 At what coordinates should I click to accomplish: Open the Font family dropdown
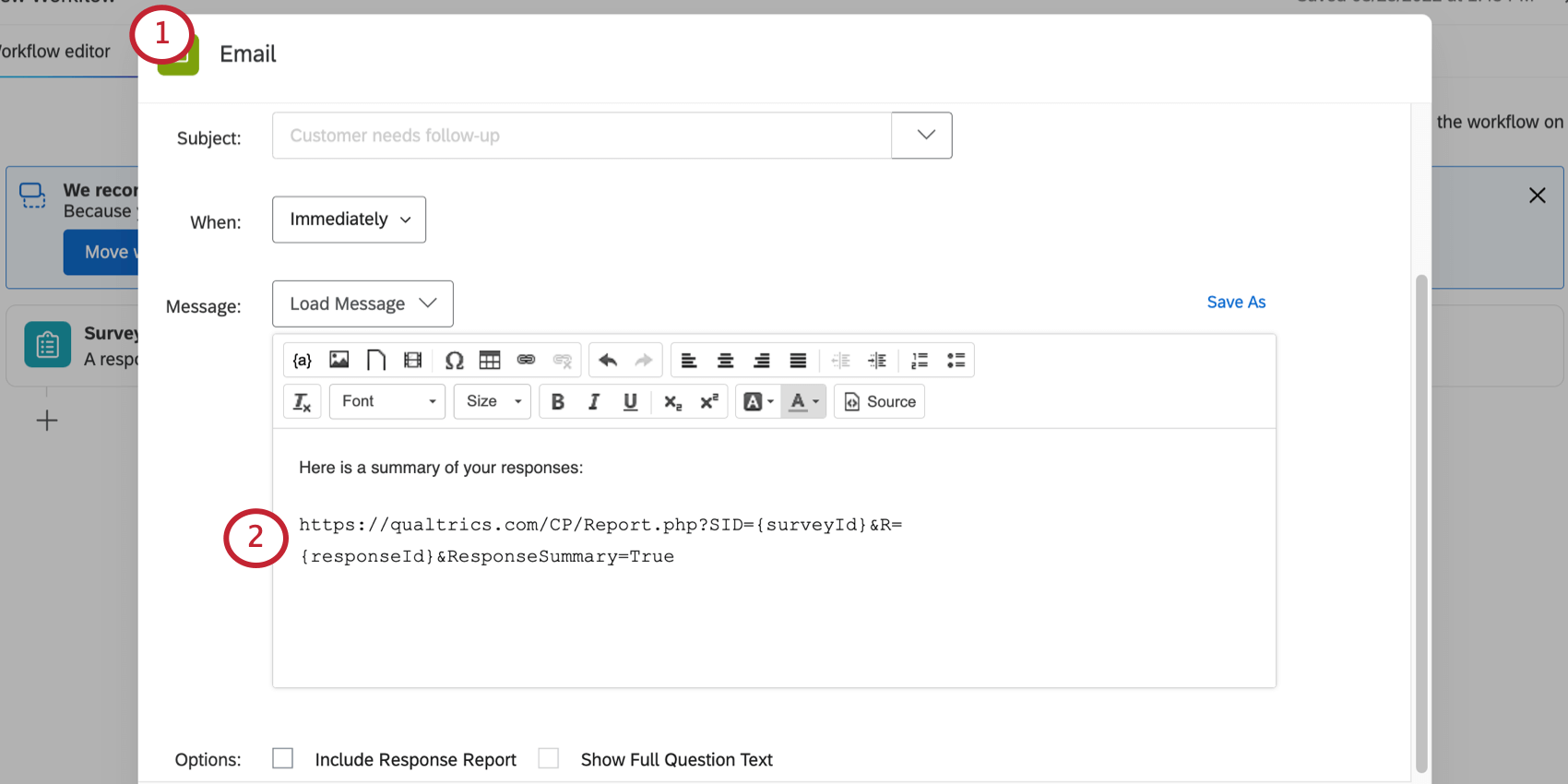point(387,402)
